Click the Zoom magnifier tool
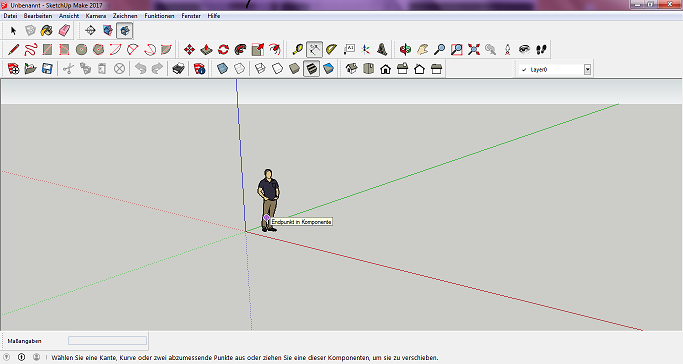Screen dimensions: 683x364 click(440, 49)
